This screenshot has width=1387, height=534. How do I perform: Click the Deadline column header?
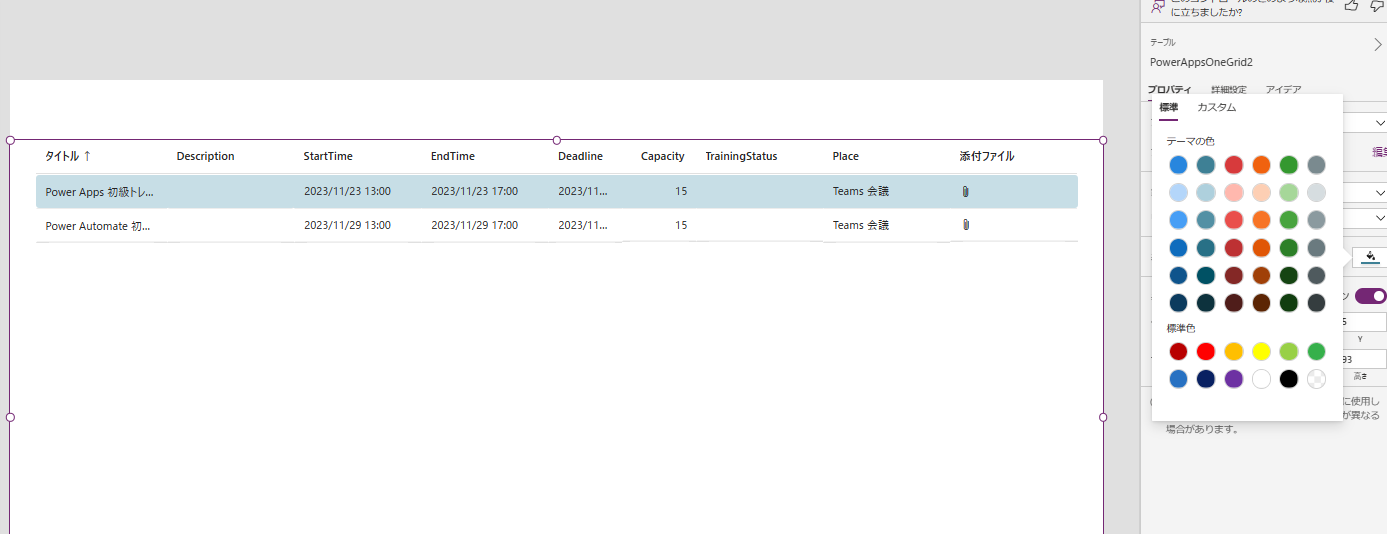click(580, 156)
